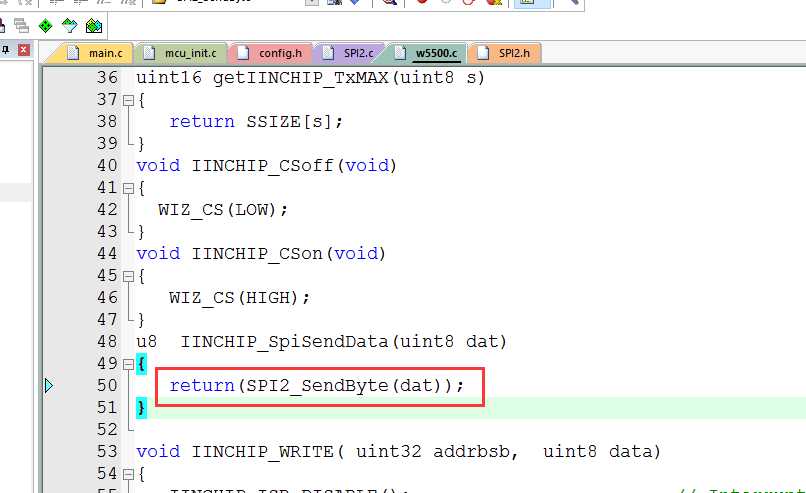Image resolution: width=806 pixels, height=493 pixels.
Task: Open Manage Project Items stacked-windows icon
Action: [x=21, y=25]
